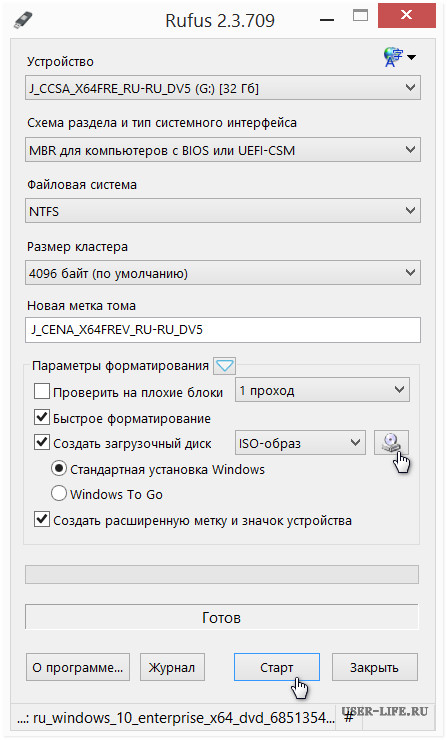Screen dimensions: 447x740
Task: Open the number of passes dropdown
Action: [x=322, y=390]
